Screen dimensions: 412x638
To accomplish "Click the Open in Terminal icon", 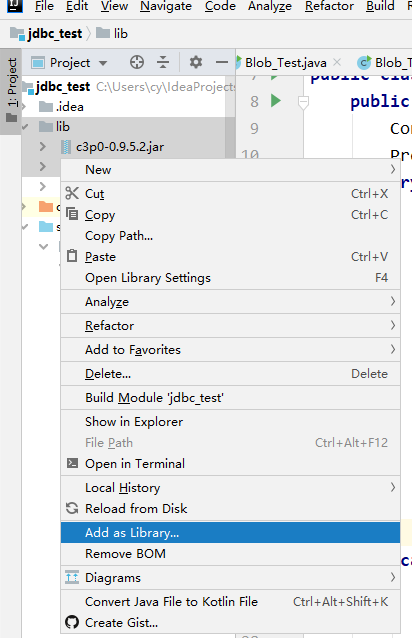I will click(72, 463).
